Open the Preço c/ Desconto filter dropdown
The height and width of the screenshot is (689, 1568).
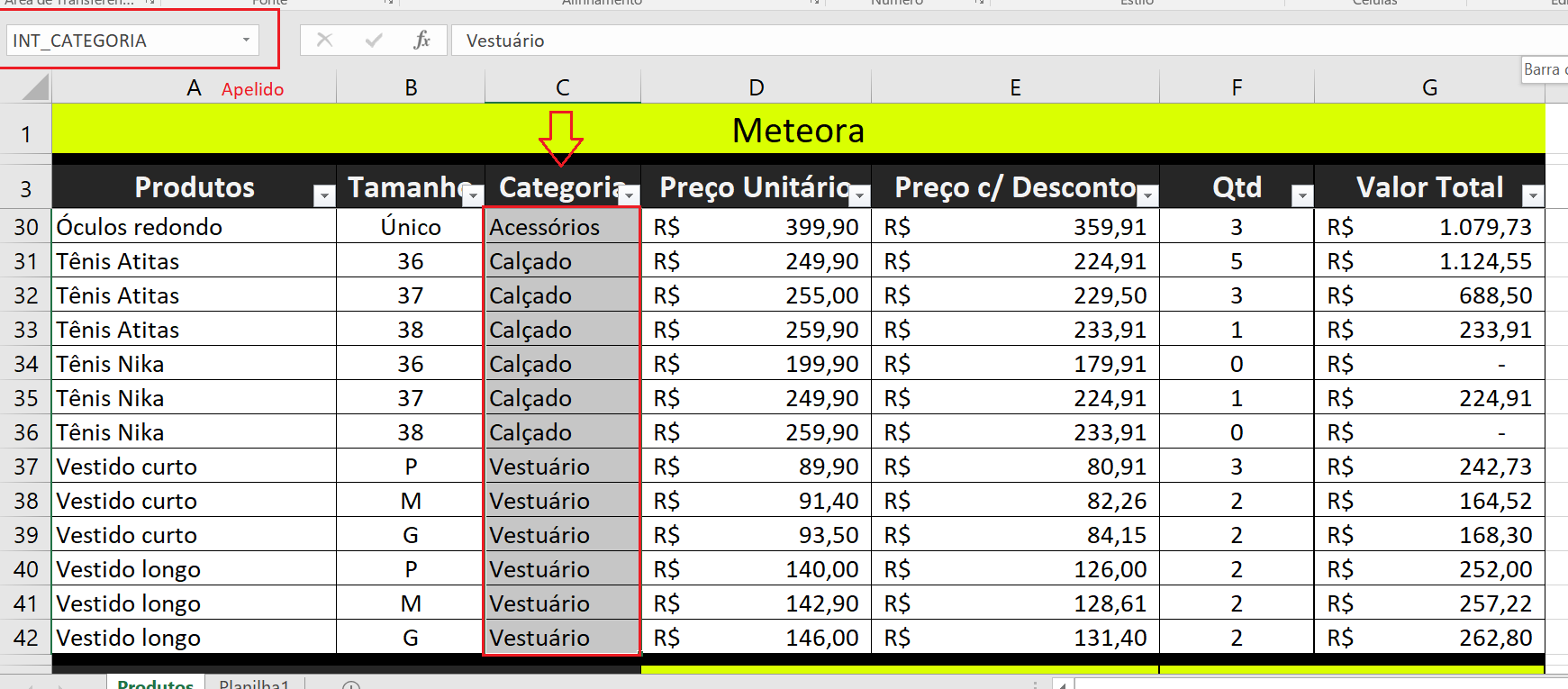pyautogui.click(x=1147, y=195)
